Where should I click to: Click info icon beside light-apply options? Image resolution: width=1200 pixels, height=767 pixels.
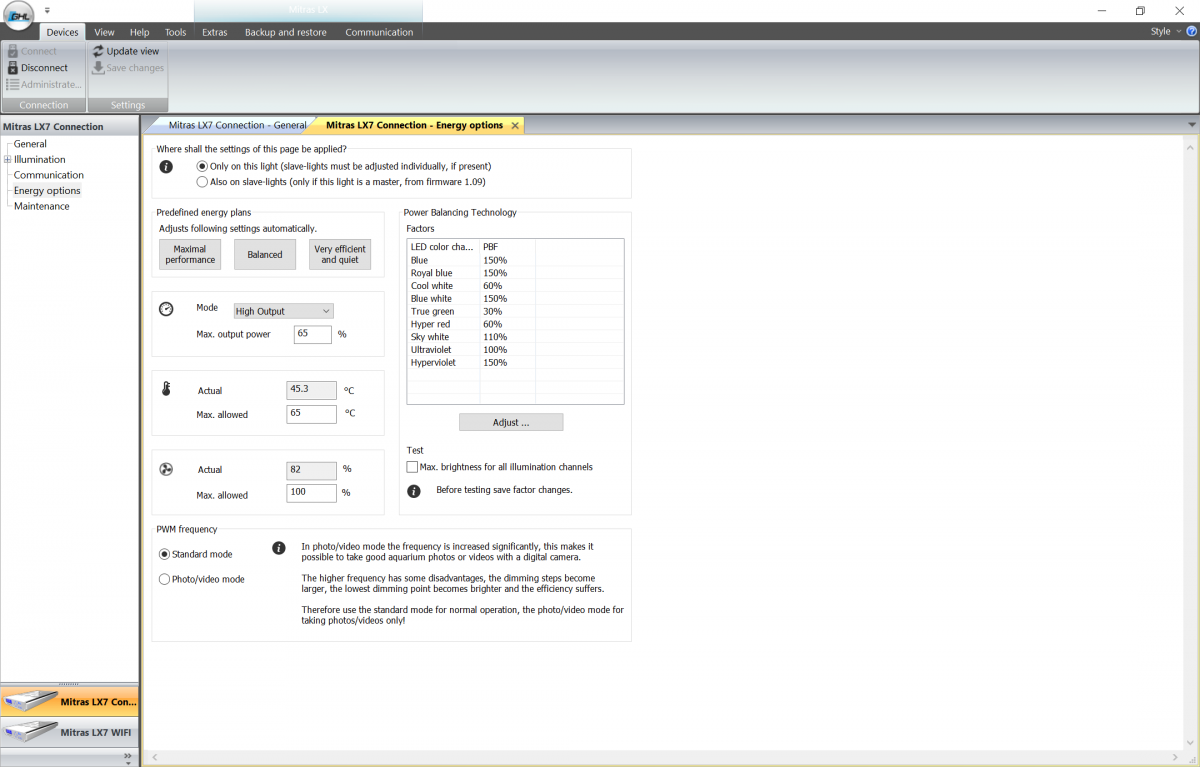tap(167, 167)
